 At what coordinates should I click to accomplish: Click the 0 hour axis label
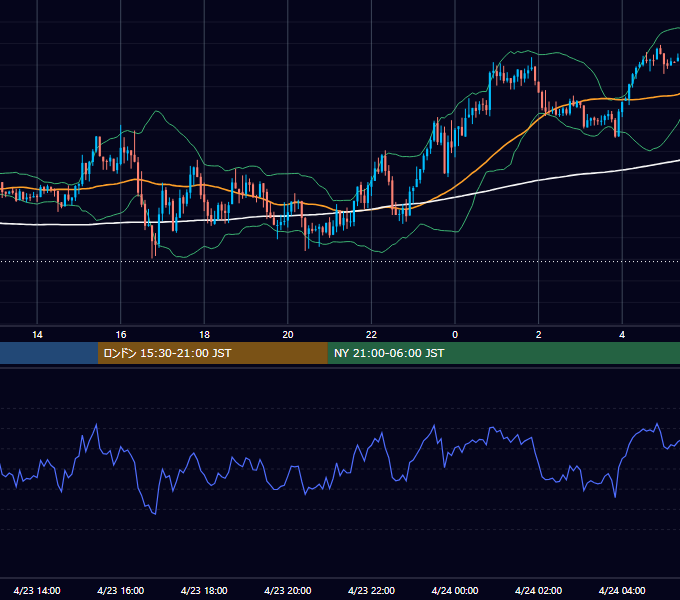455,335
